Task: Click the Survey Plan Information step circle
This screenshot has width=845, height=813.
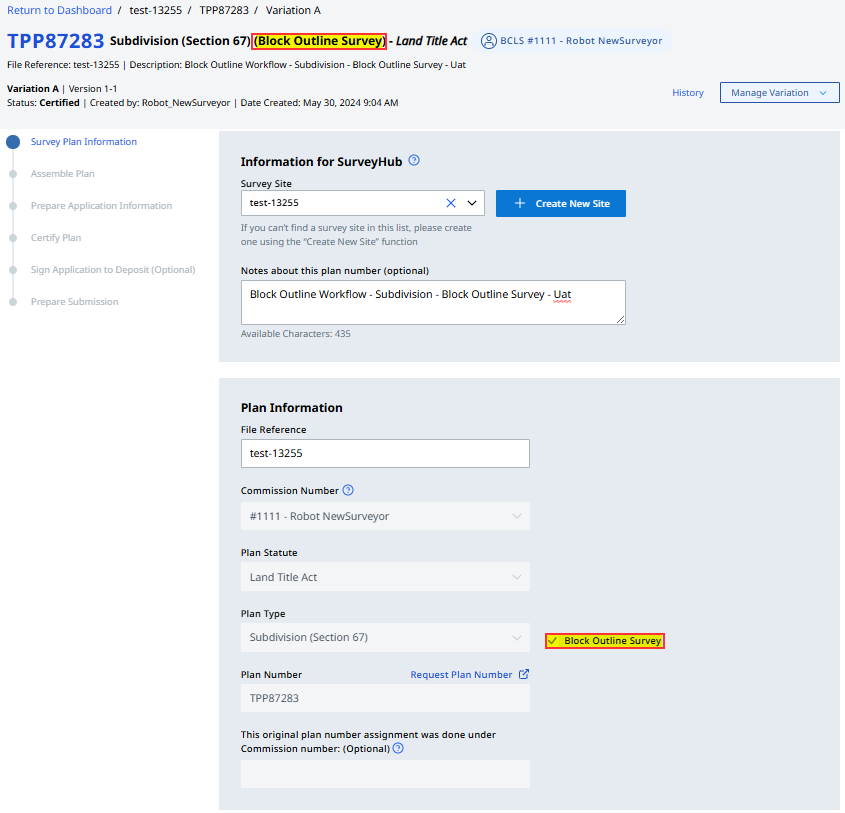Action: point(13,142)
